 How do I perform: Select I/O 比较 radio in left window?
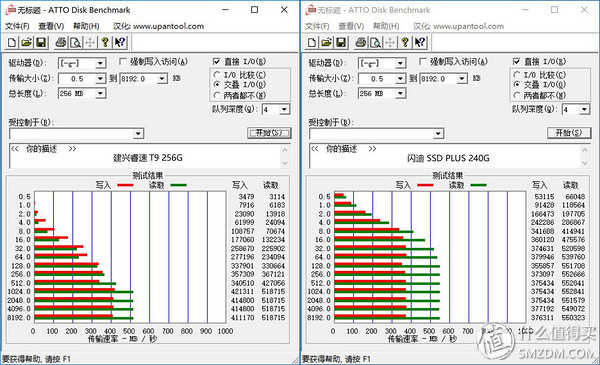point(217,75)
